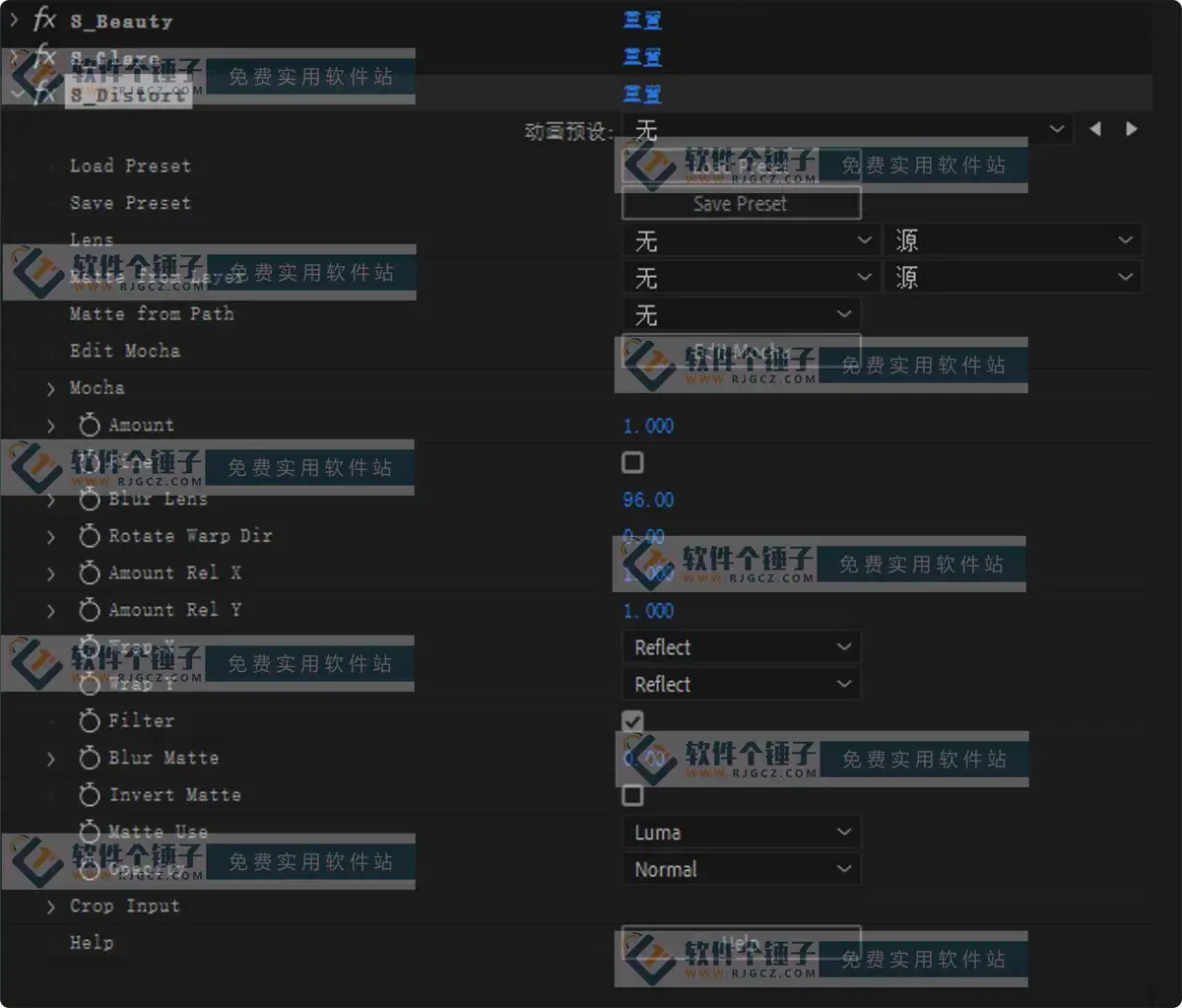Click the Blur Lens value 96.00
This screenshot has height=1008, width=1182.
pyautogui.click(x=648, y=500)
